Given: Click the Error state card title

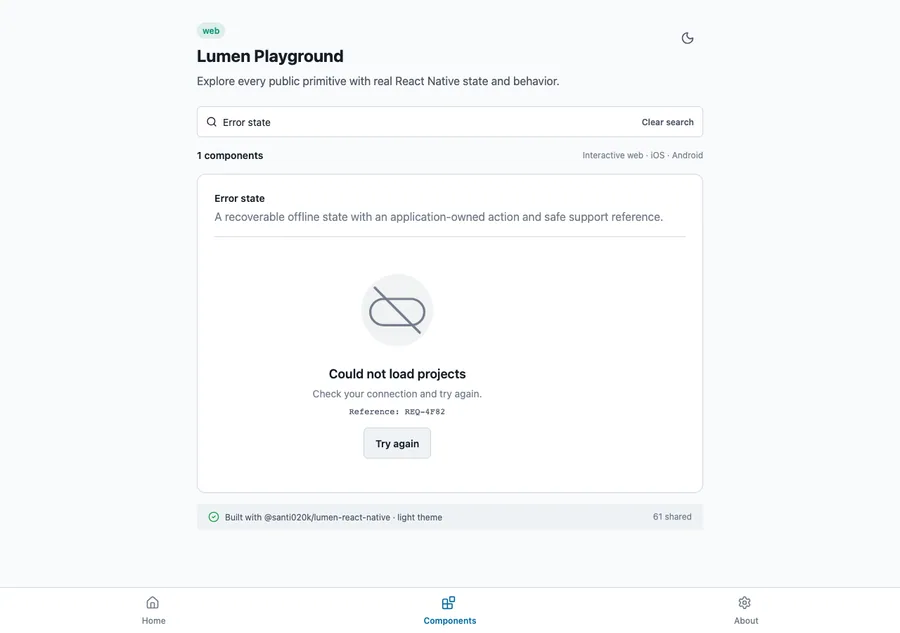Looking at the screenshot, I should 239,199.
